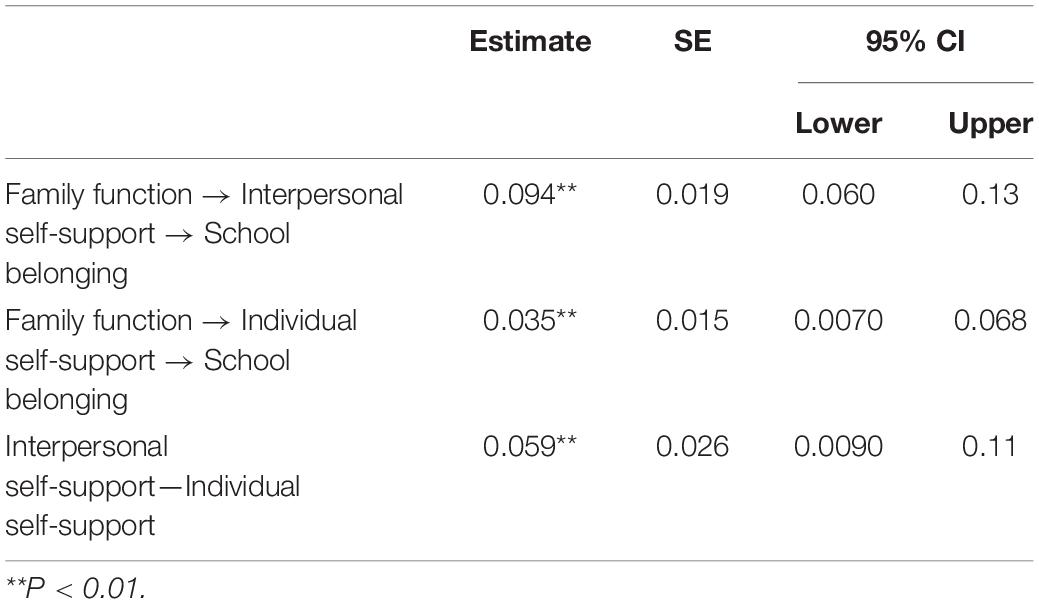
Task: Select the Family function → Interpersonal row label
Action: pyautogui.click(x=204, y=234)
